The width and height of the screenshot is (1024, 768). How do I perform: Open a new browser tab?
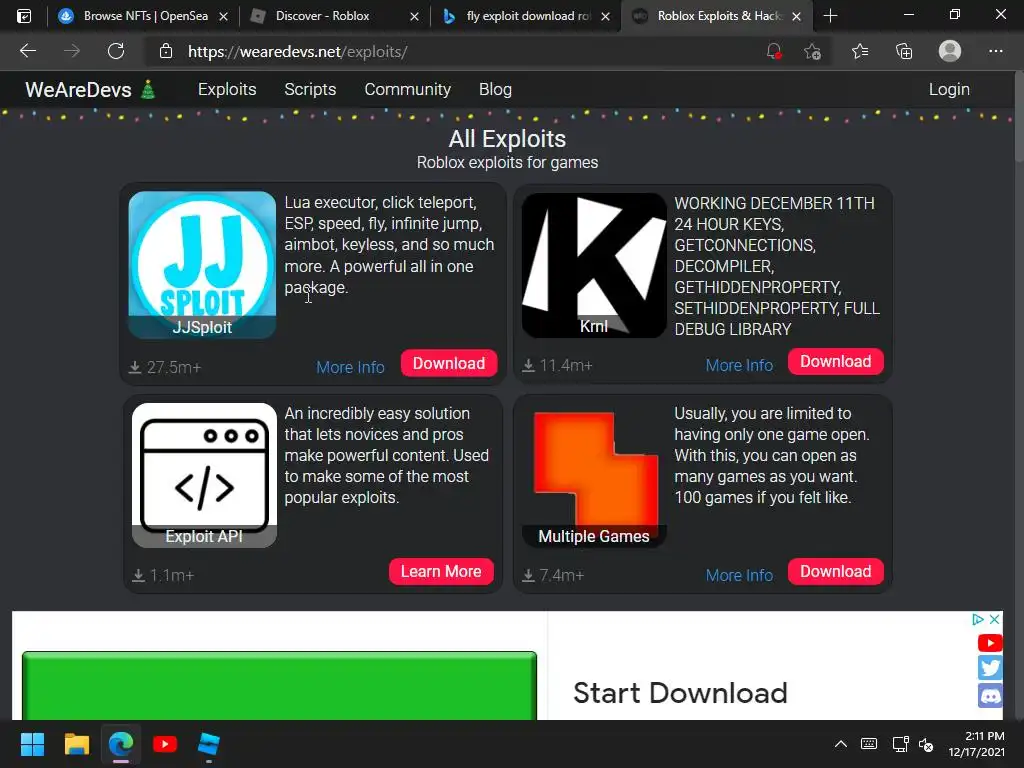[x=830, y=16]
